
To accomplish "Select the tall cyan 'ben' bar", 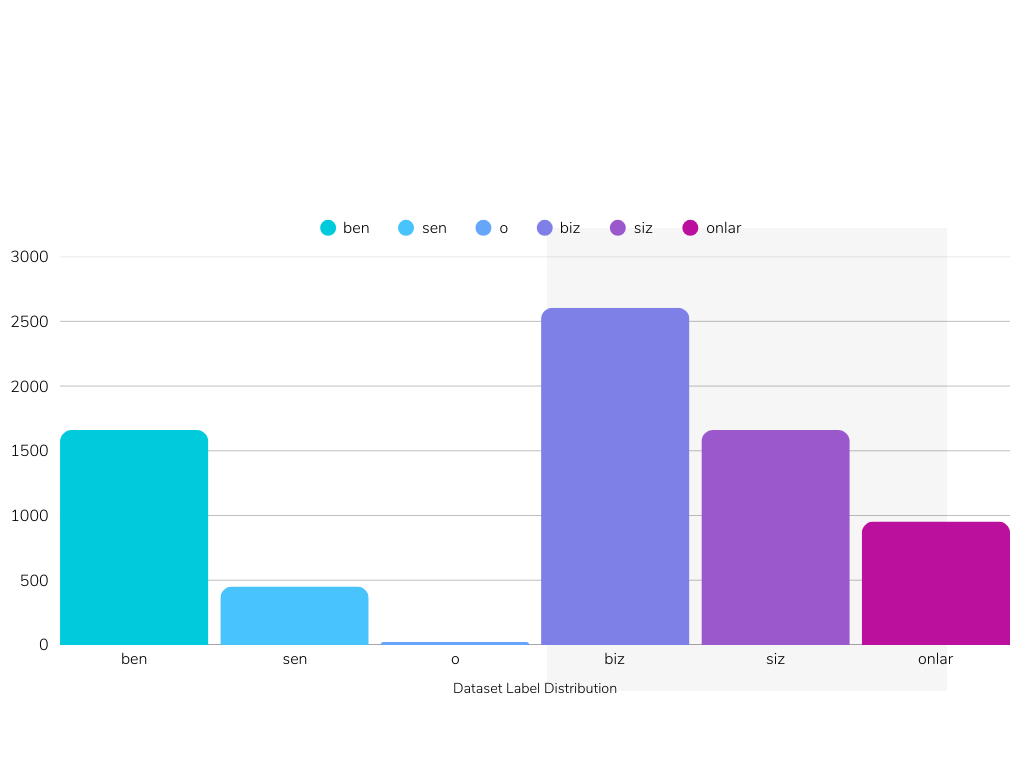I will click(x=134, y=538).
